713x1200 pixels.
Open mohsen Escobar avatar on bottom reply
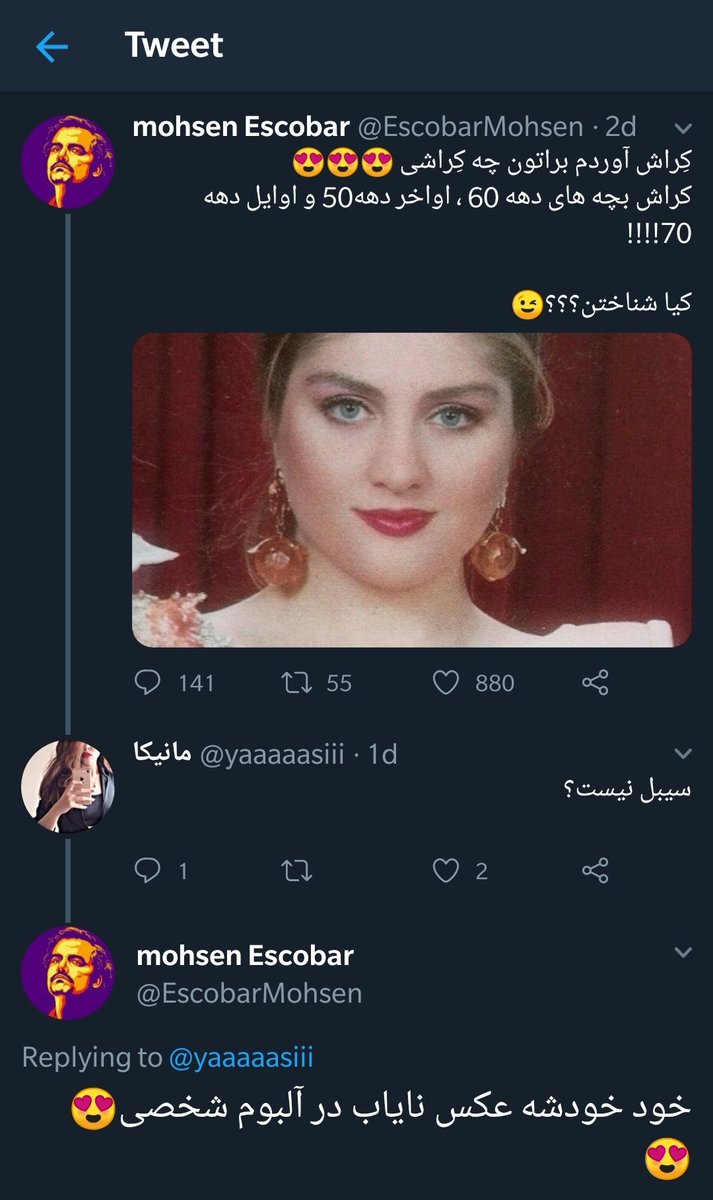coord(68,972)
